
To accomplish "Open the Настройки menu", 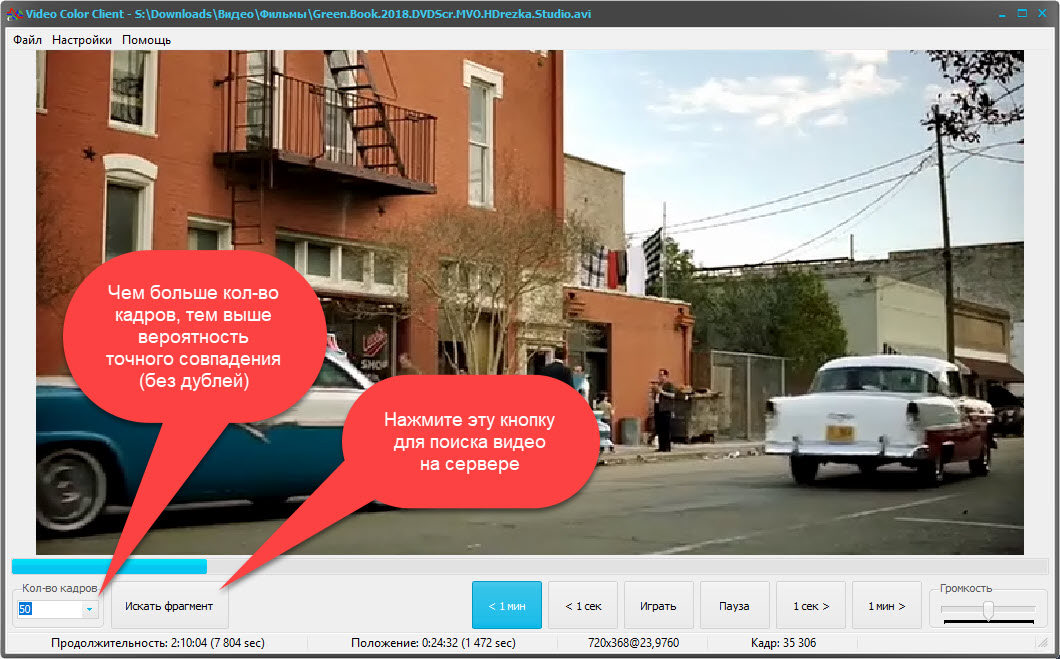I will click(82, 40).
